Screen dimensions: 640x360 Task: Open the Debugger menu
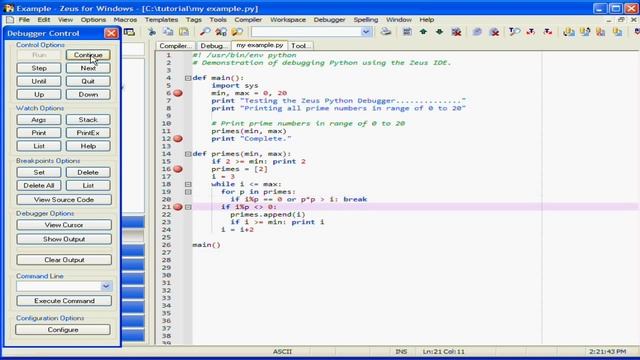tap(329, 20)
